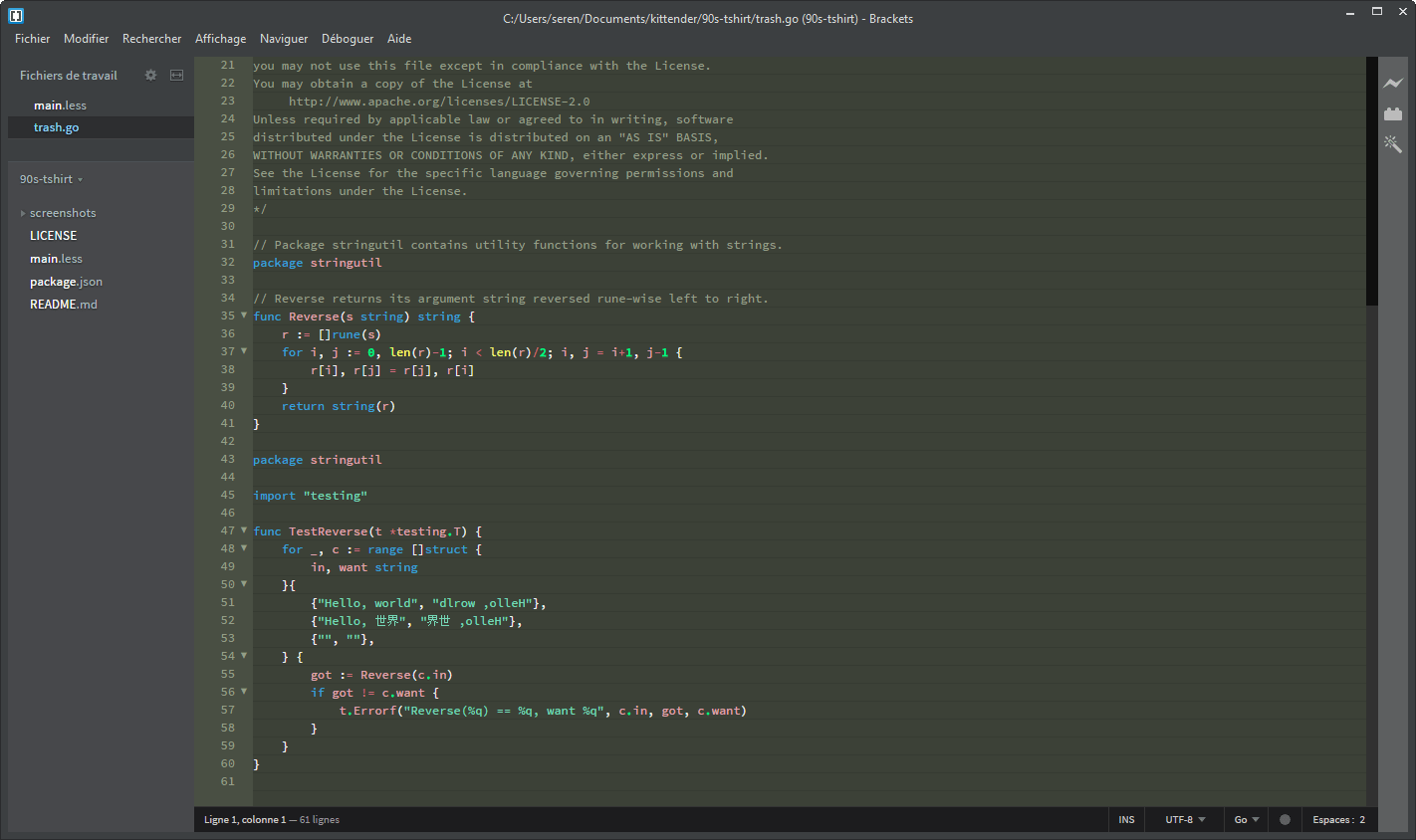This screenshot has width=1416, height=840.
Task: Collapse code fold arrow at line 48
Action: click(x=244, y=548)
